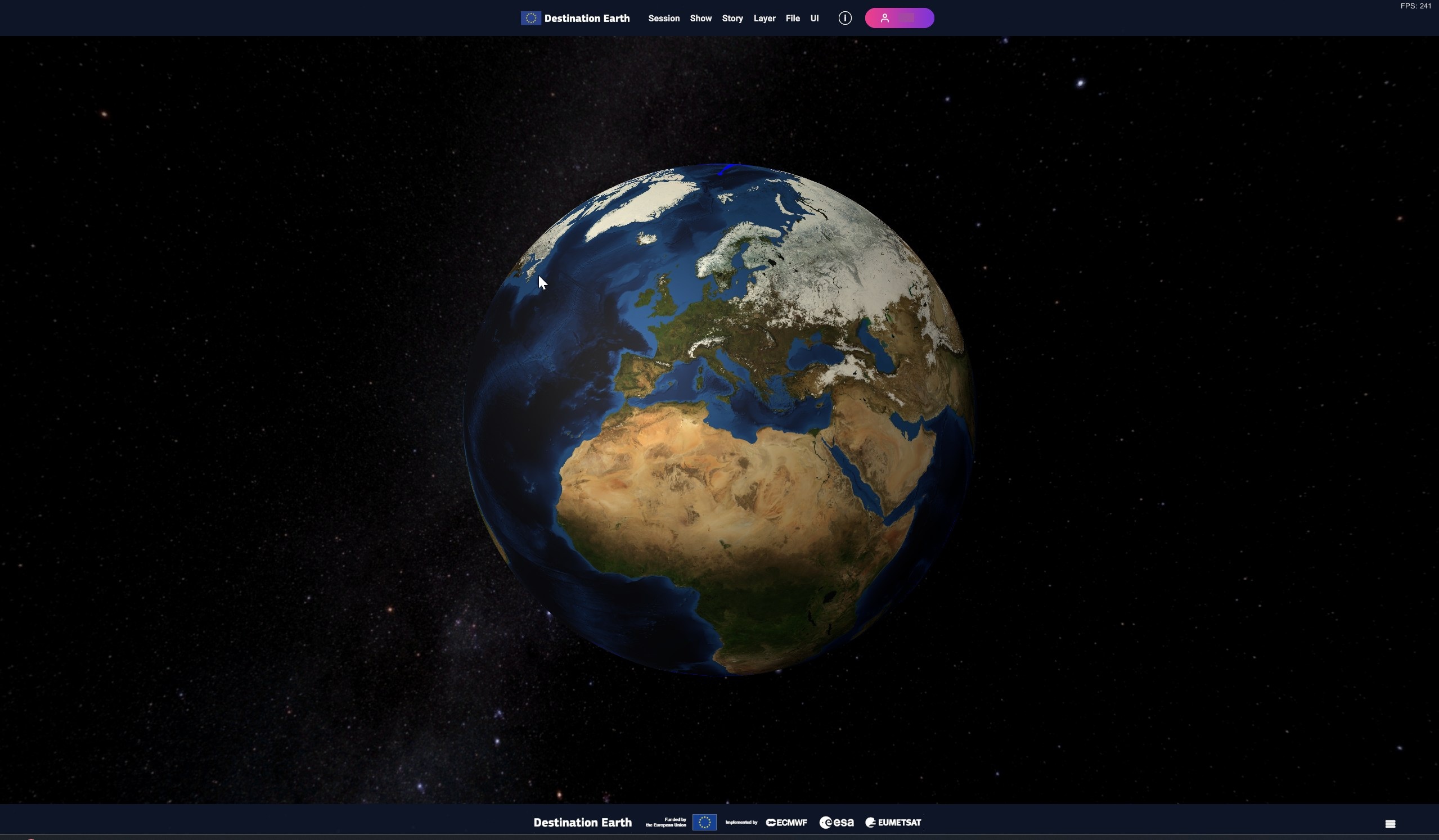1439x840 pixels.
Task: Click the ECMWF logo in footer
Action: tap(786, 823)
